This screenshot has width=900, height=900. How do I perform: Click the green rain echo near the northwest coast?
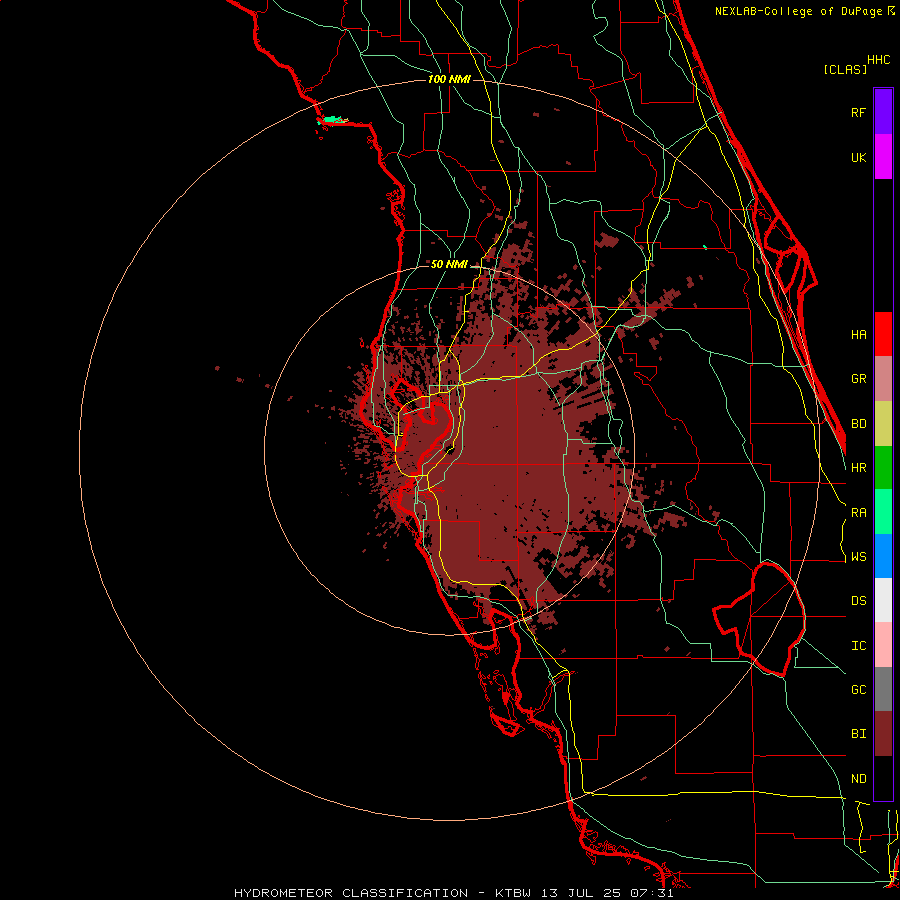coord(333,120)
